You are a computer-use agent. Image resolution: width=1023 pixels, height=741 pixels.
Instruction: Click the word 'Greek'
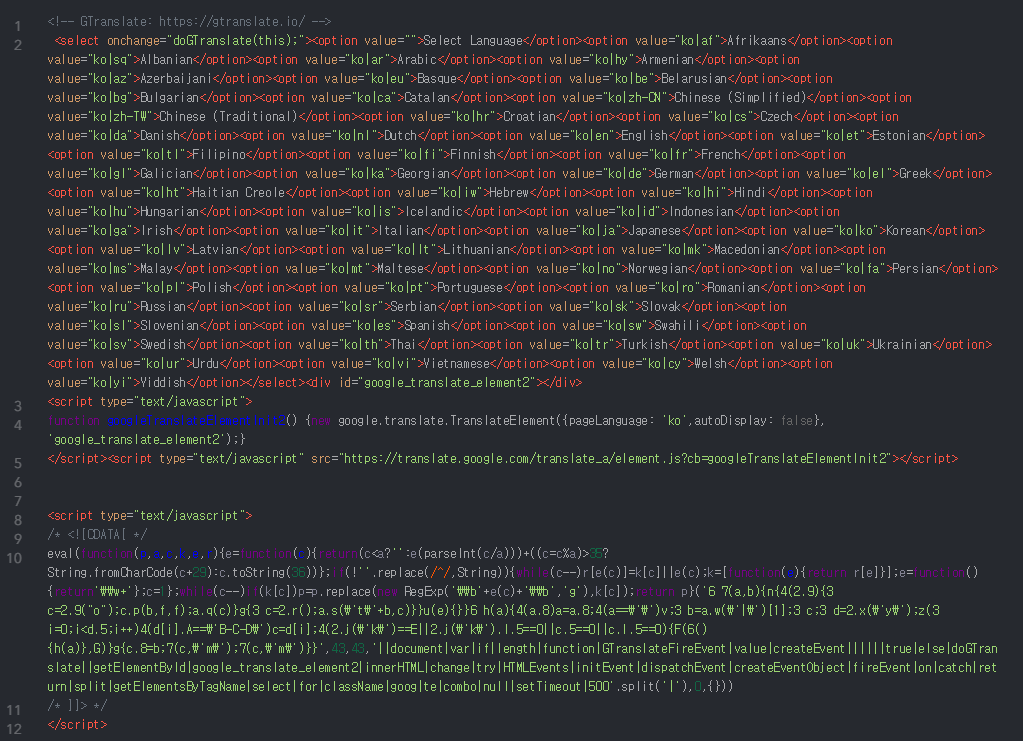pyautogui.click(x=915, y=174)
